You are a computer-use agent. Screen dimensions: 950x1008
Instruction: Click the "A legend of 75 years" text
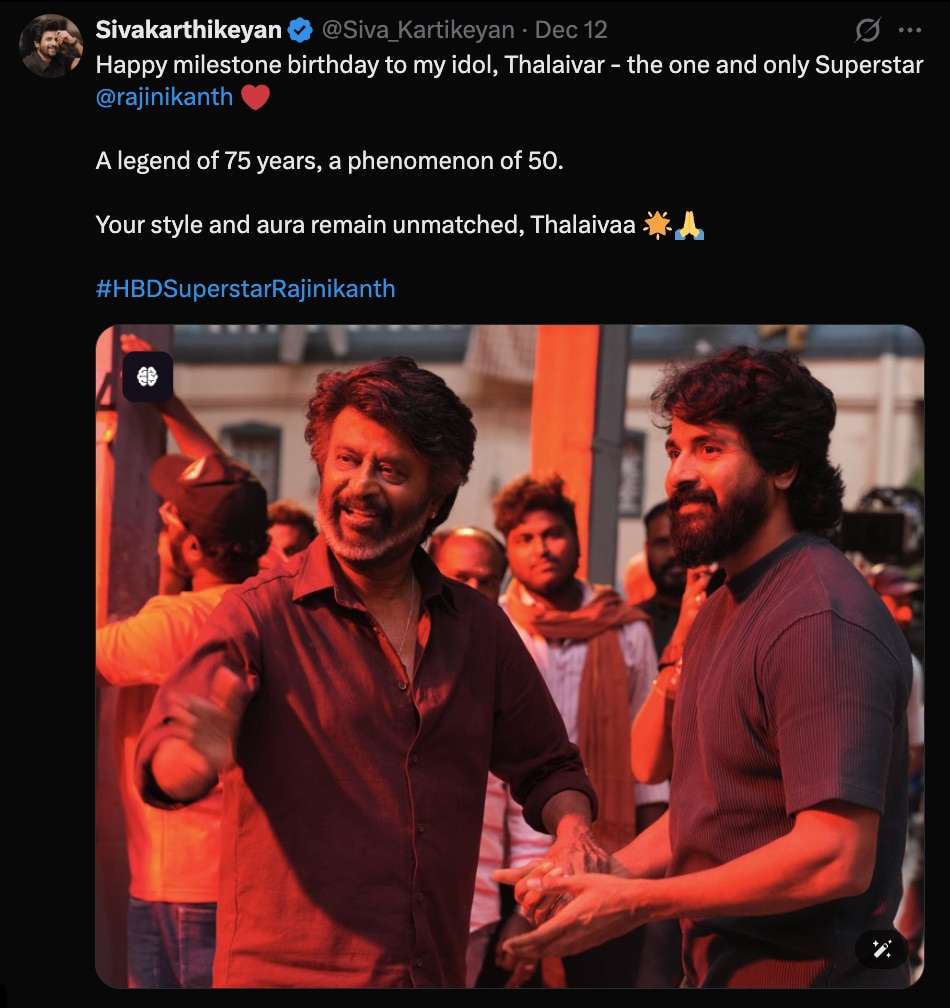[x=330, y=161]
